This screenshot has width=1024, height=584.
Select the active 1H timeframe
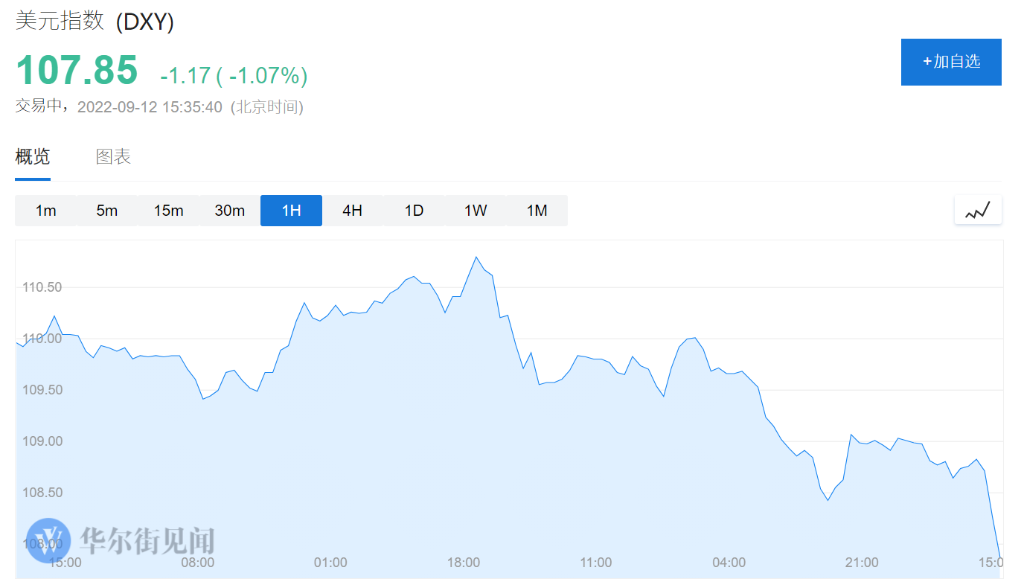click(x=291, y=210)
